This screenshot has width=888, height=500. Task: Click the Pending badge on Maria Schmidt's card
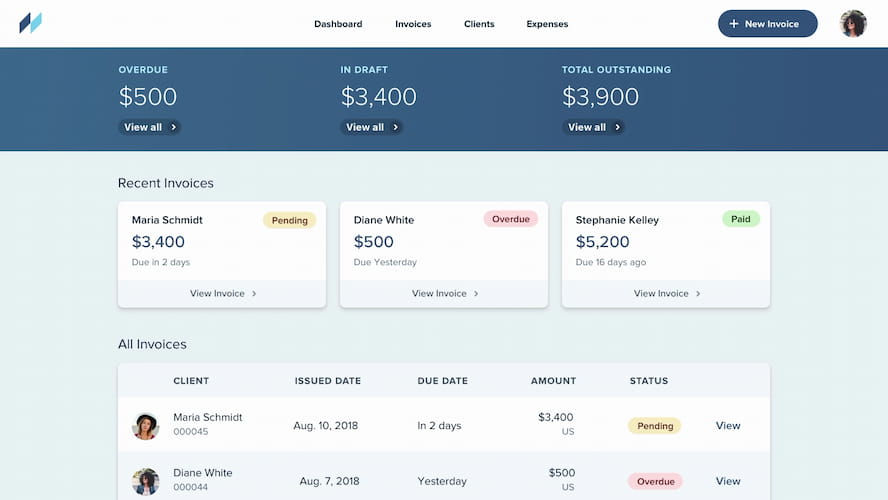290,220
